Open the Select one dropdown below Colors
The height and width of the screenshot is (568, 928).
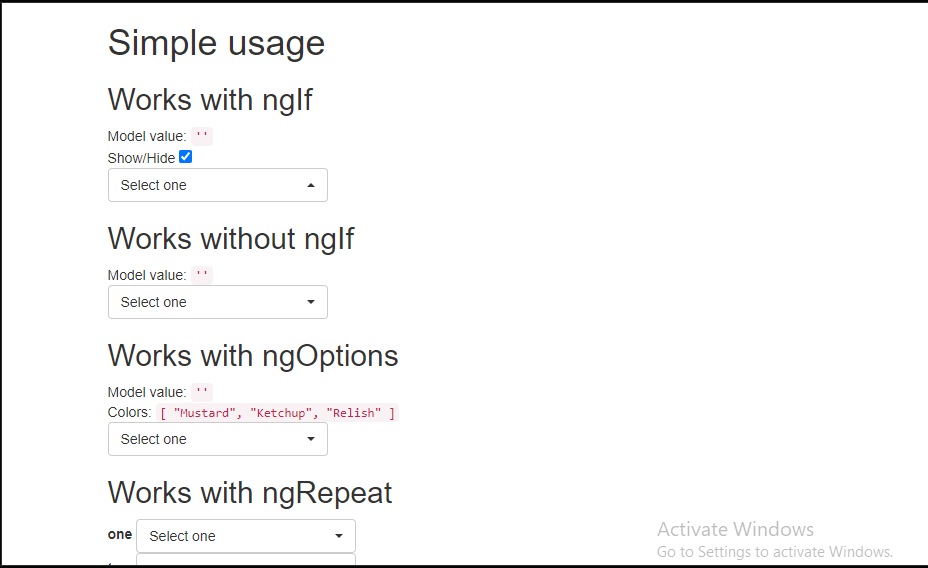click(217, 439)
